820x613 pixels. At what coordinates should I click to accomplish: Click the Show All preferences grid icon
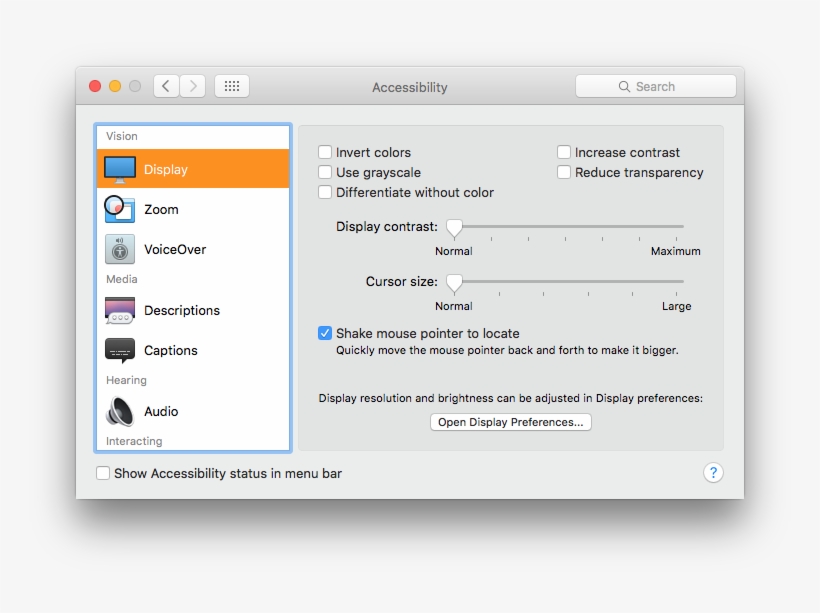click(x=231, y=85)
